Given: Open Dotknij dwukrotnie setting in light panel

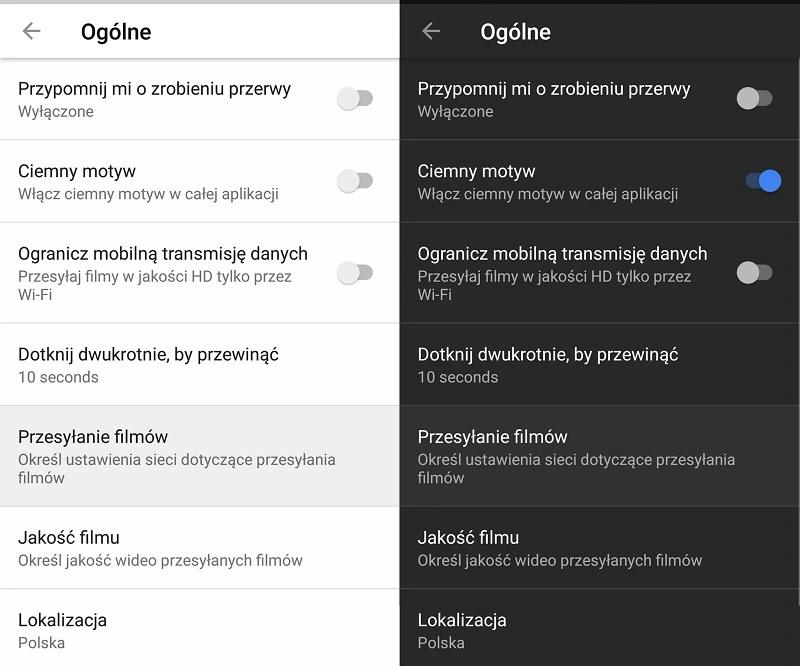Looking at the screenshot, I should (x=148, y=364).
